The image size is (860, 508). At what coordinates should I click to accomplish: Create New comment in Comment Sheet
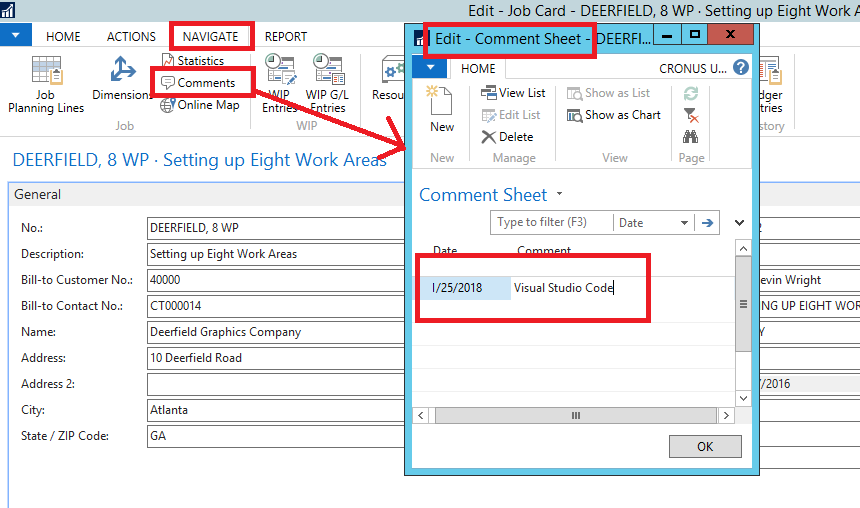coord(442,109)
